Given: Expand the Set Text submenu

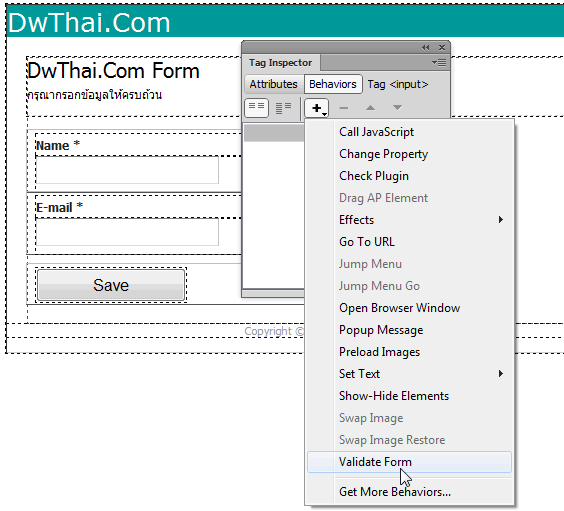Looking at the screenshot, I should pos(409,374).
